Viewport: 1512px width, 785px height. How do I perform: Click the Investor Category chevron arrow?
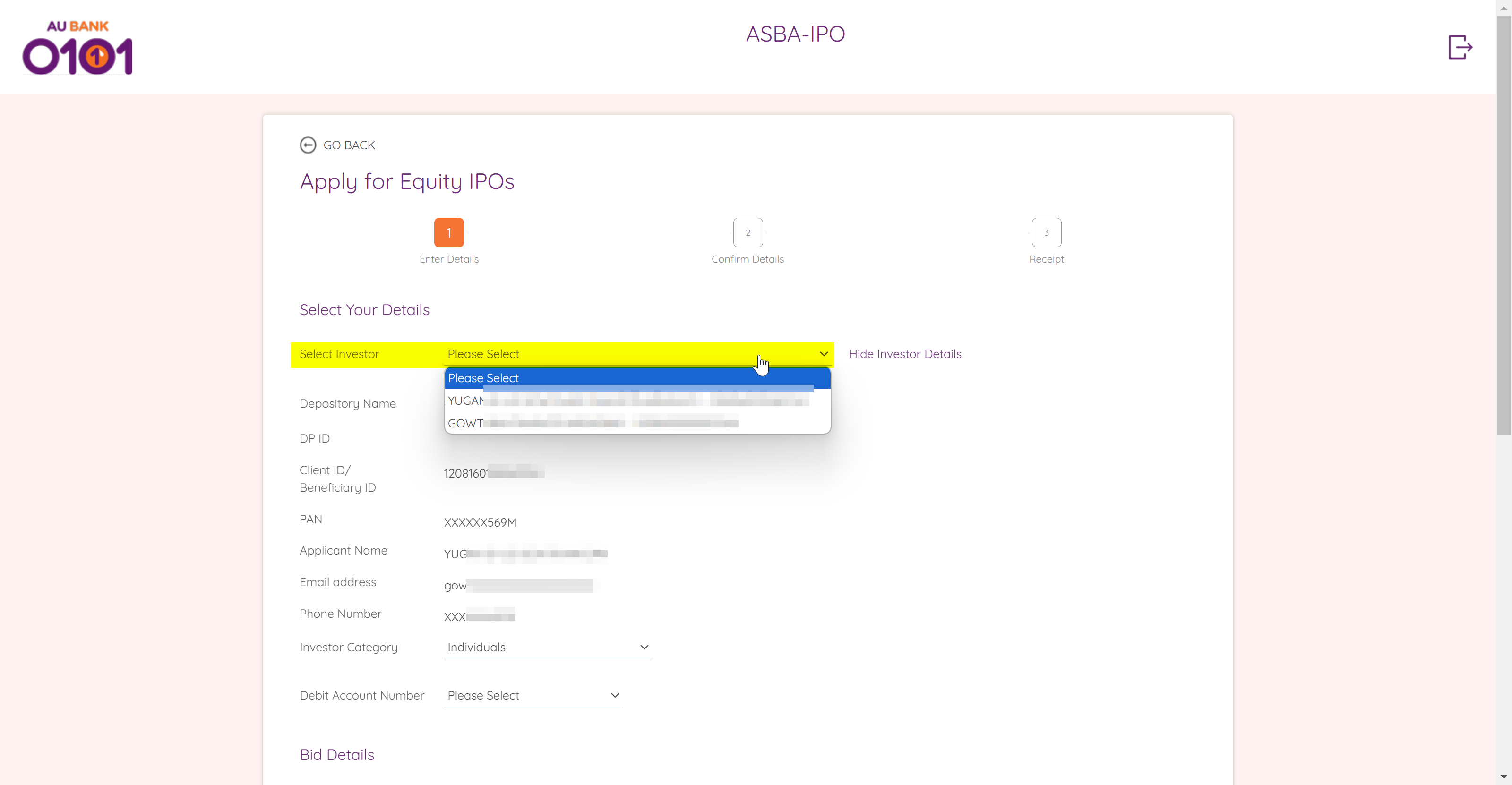644,647
